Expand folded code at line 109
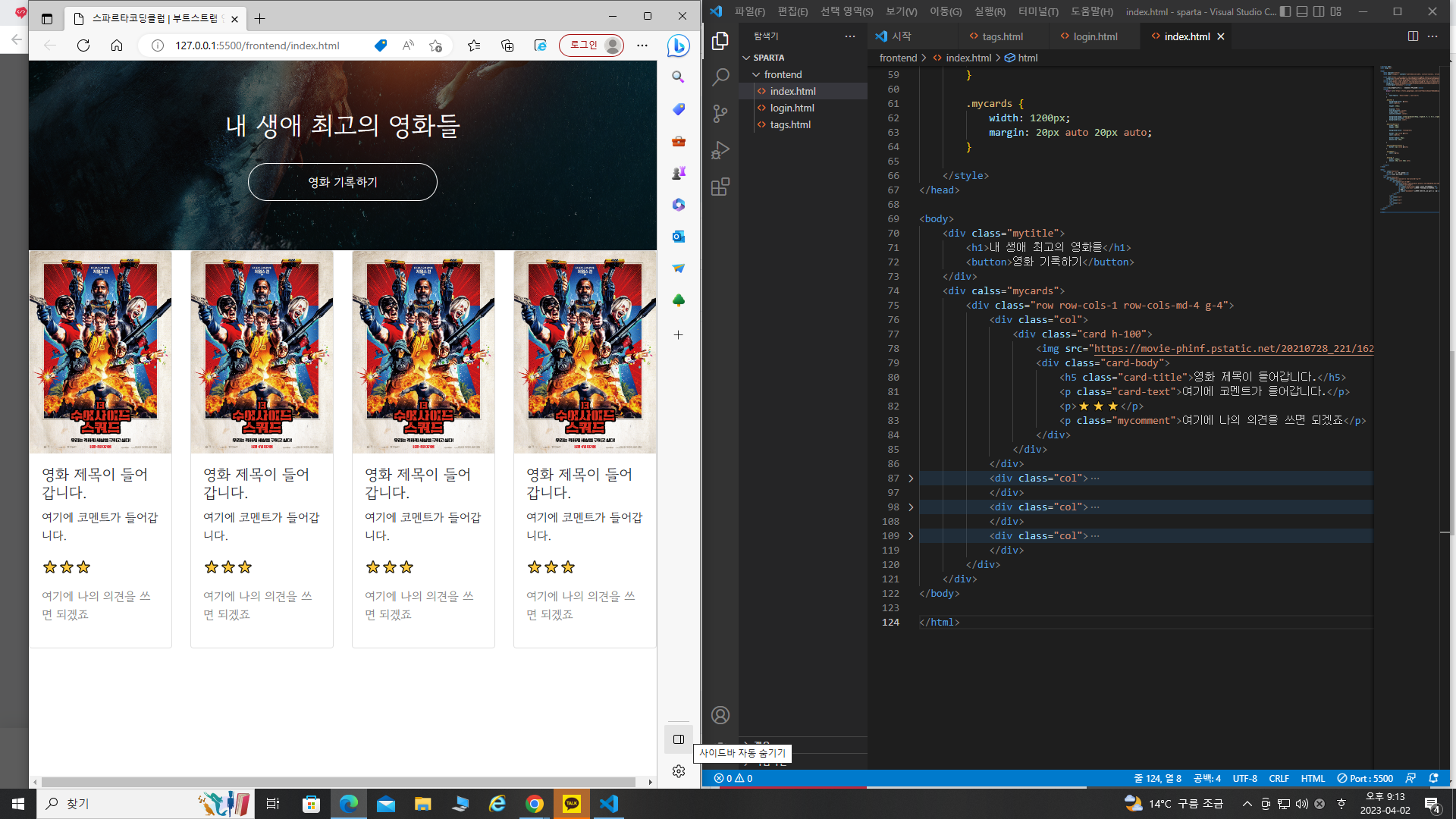Viewport: 1456px width, 819px height. tap(911, 536)
